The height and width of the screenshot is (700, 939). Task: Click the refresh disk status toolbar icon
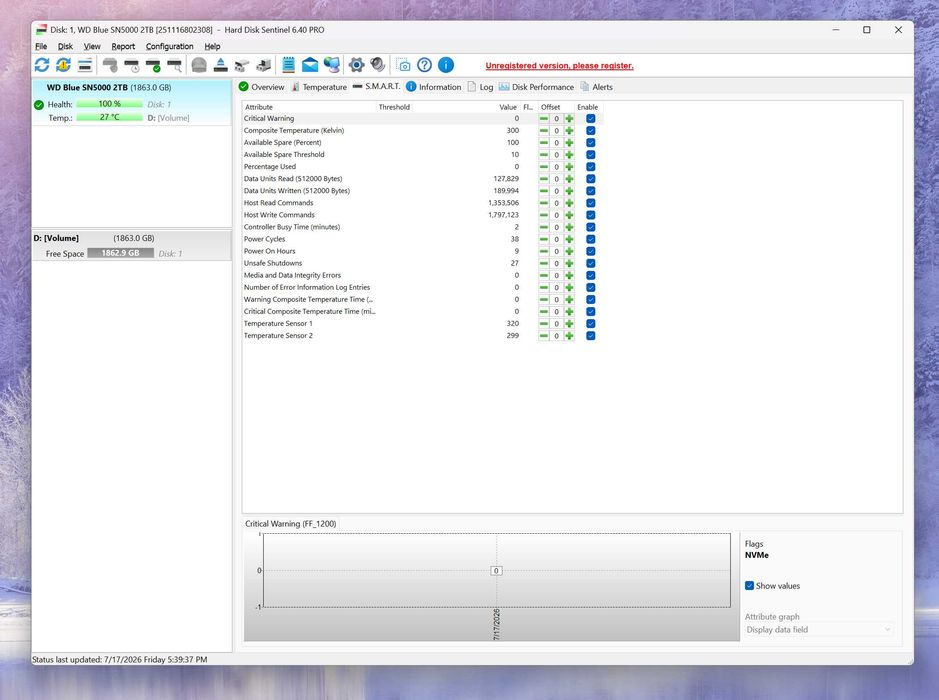click(x=42, y=65)
